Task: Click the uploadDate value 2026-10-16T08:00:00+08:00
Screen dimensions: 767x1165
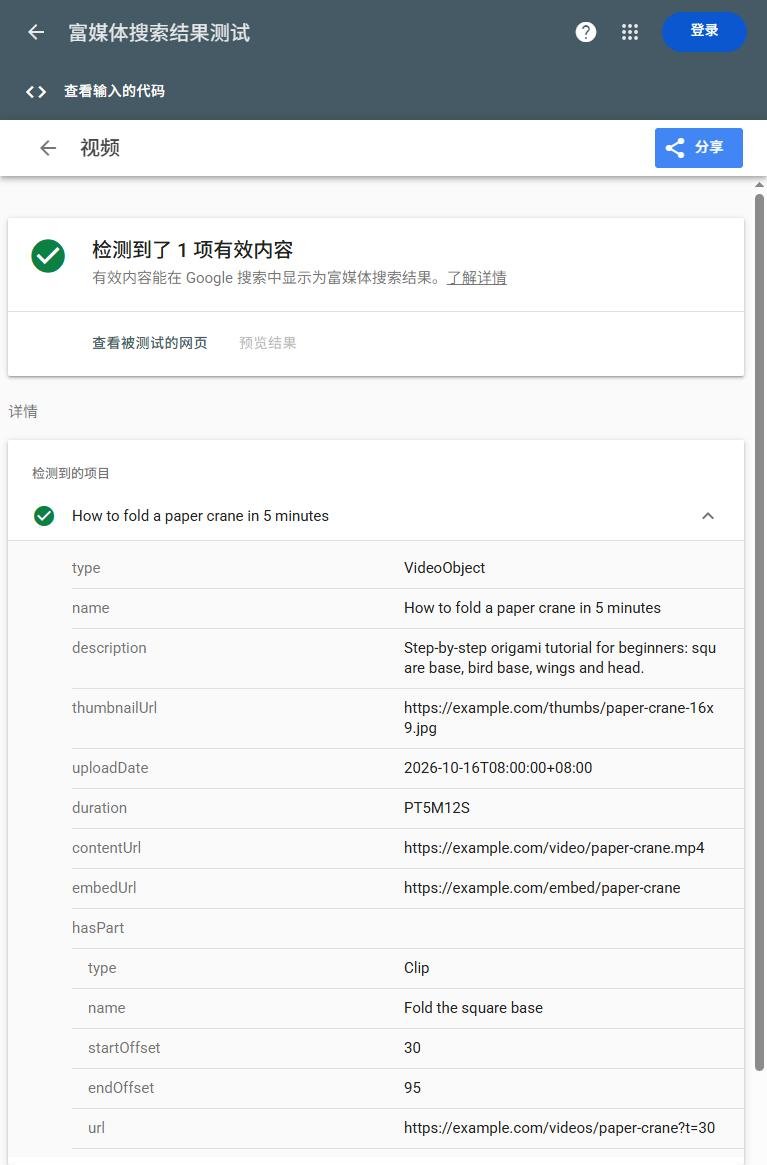Action: tap(498, 768)
